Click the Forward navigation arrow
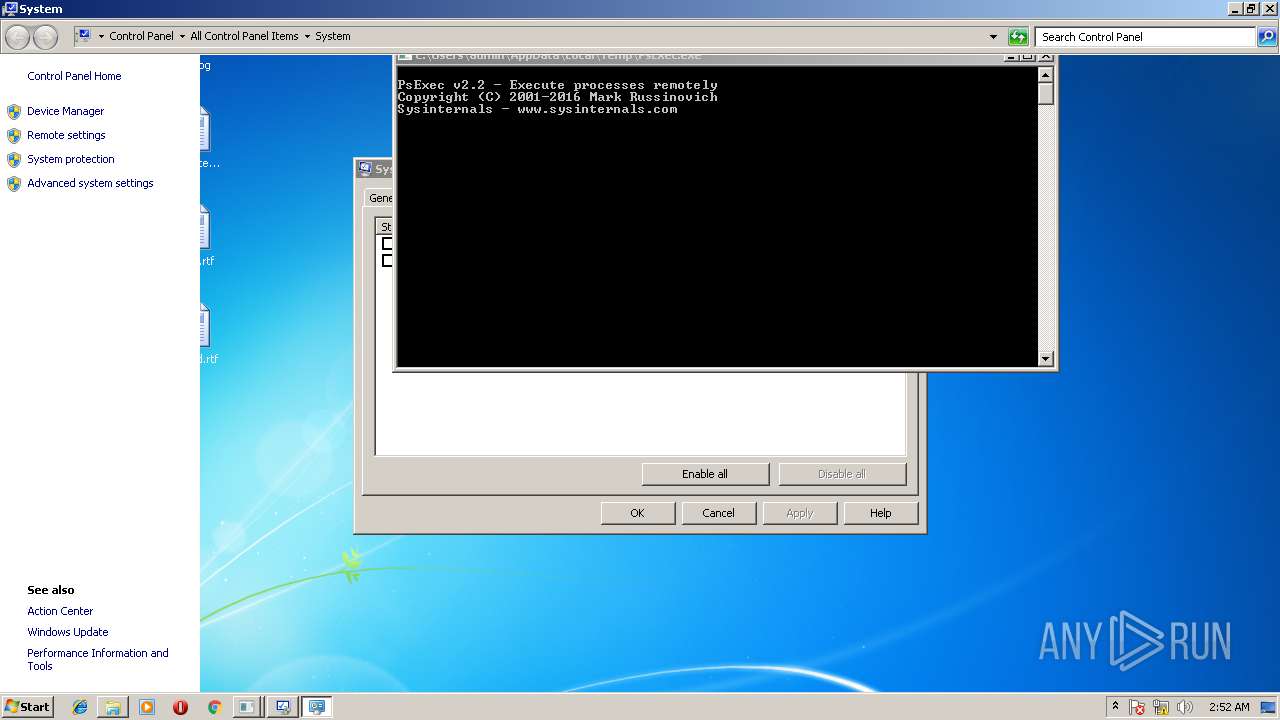Screen dimensions: 1280x720 45,37
